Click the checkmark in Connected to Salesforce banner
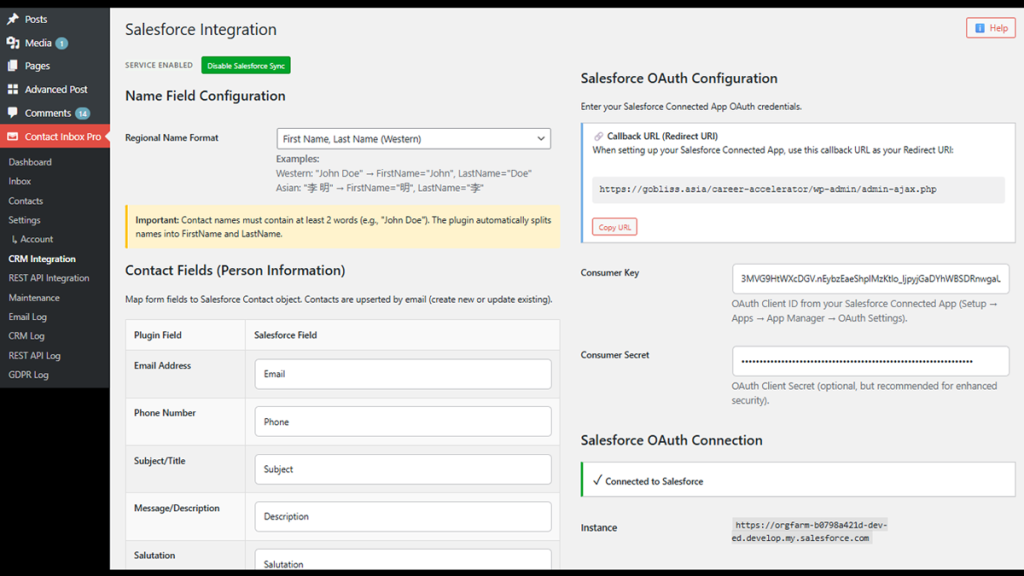Image resolution: width=1024 pixels, height=576 pixels. click(x=597, y=479)
